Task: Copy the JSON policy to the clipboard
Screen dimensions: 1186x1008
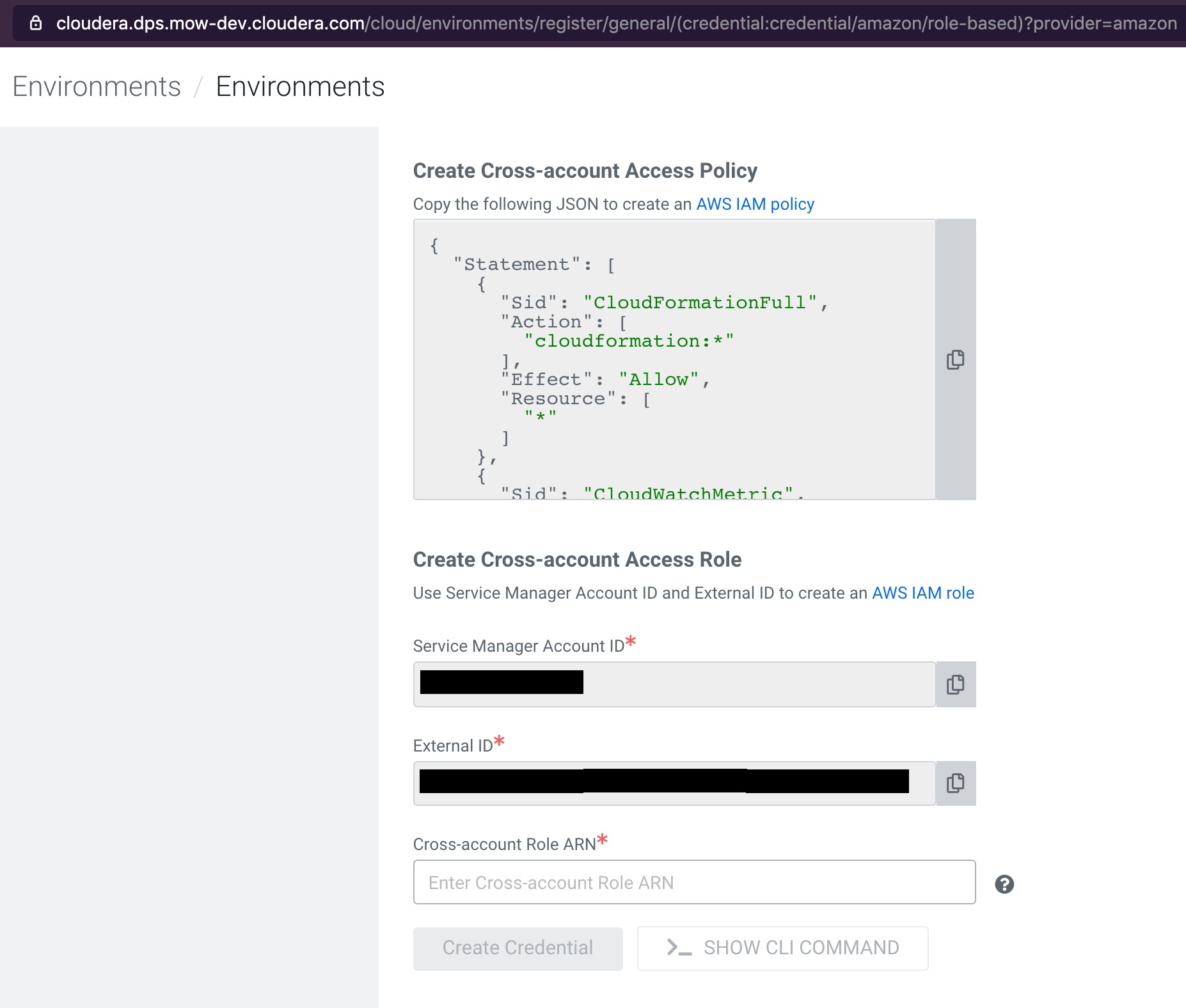Action: click(955, 359)
